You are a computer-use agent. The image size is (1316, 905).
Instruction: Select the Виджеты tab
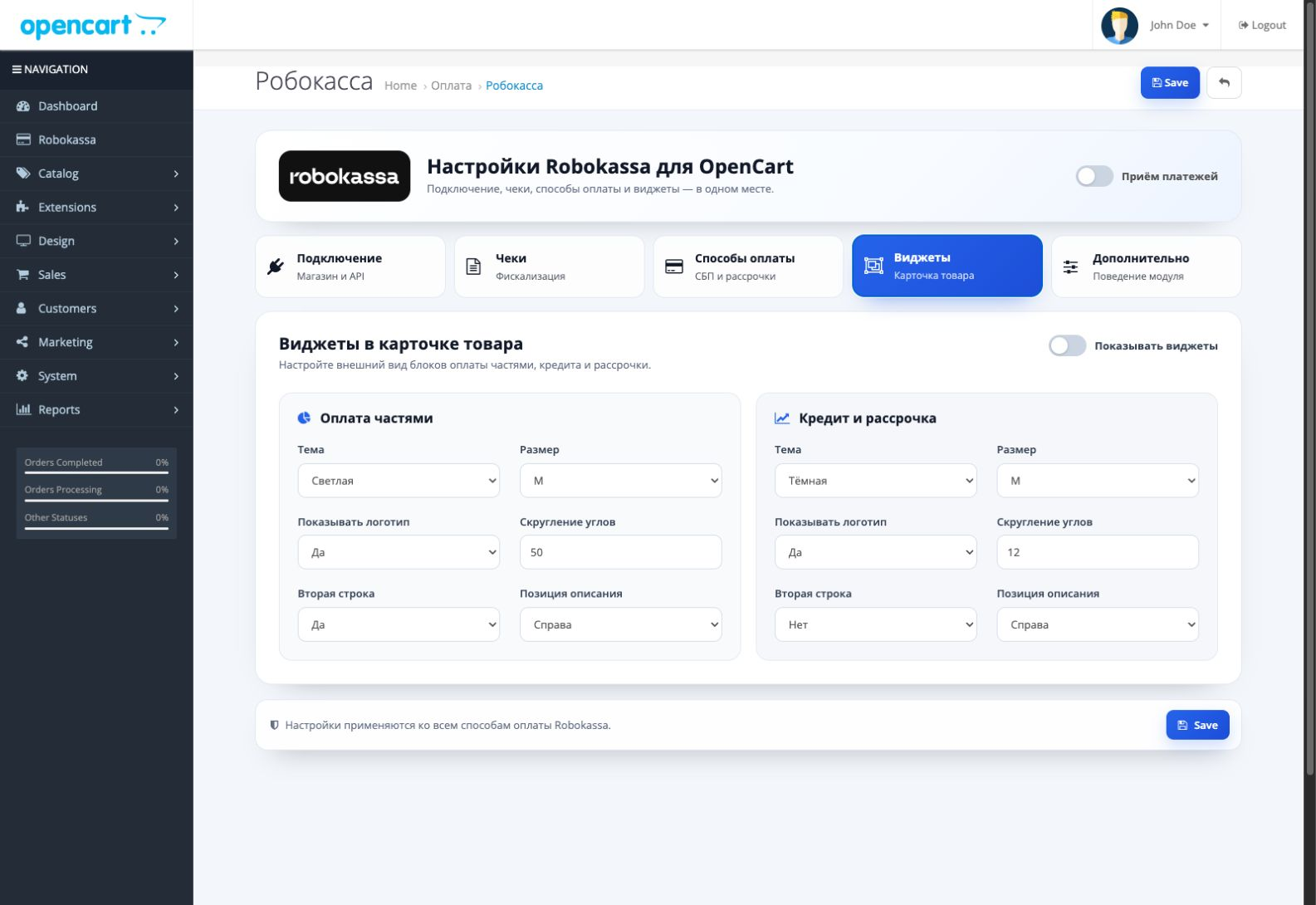click(x=947, y=266)
